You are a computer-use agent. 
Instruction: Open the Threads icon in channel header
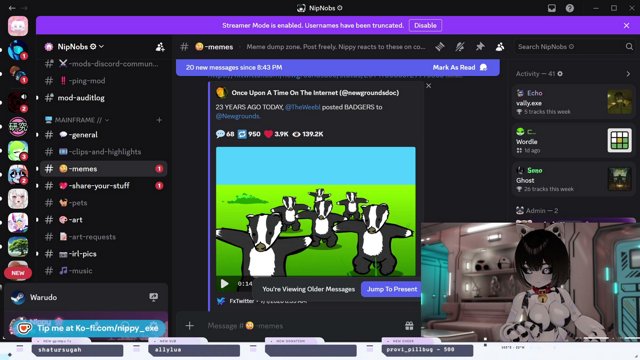(x=440, y=47)
